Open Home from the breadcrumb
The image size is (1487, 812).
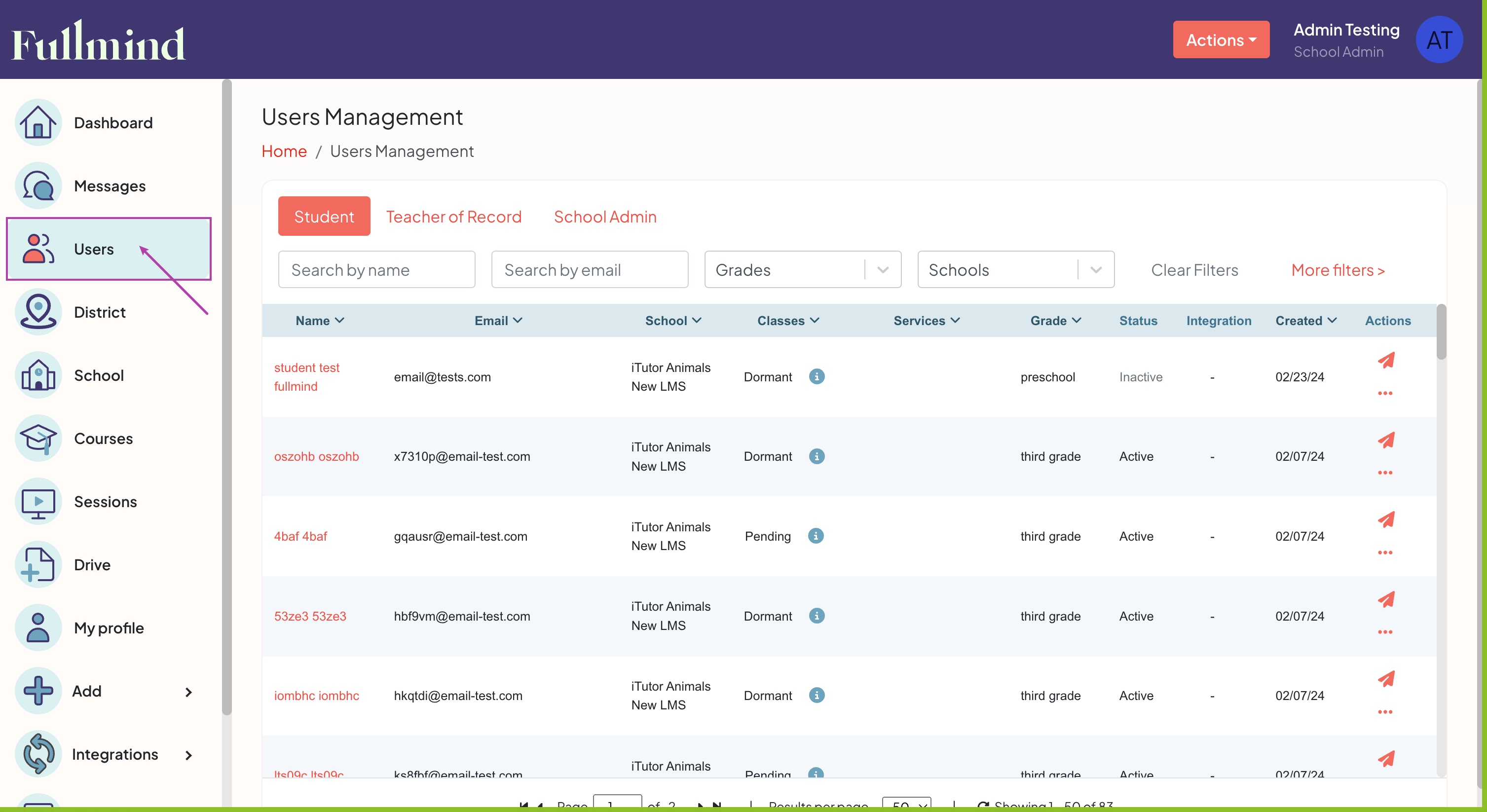tap(283, 151)
